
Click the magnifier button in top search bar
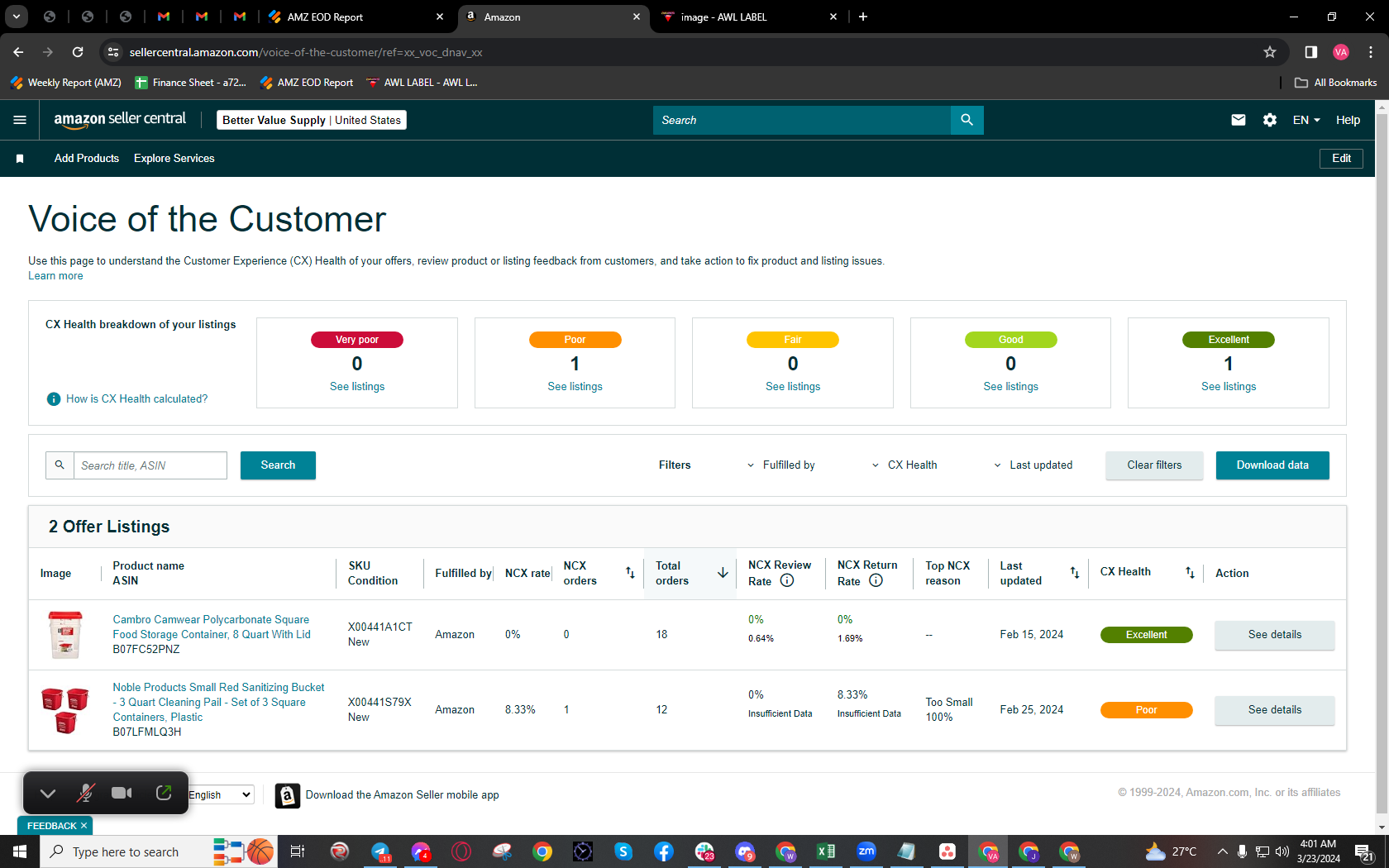967,120
